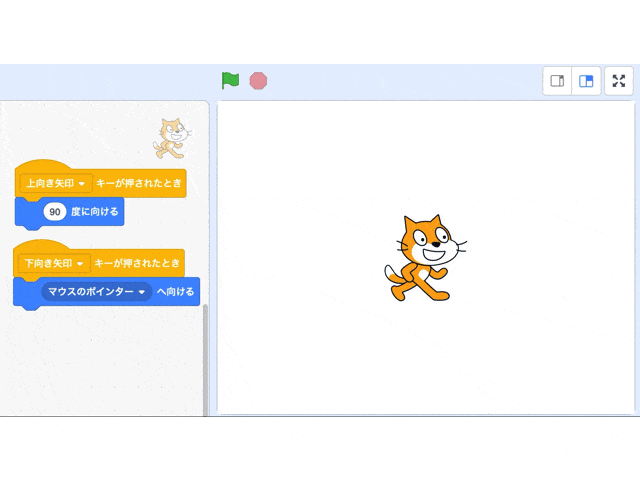
Task: Open the マウスのポインター target dropdown
Action: [x=96, y=291]
